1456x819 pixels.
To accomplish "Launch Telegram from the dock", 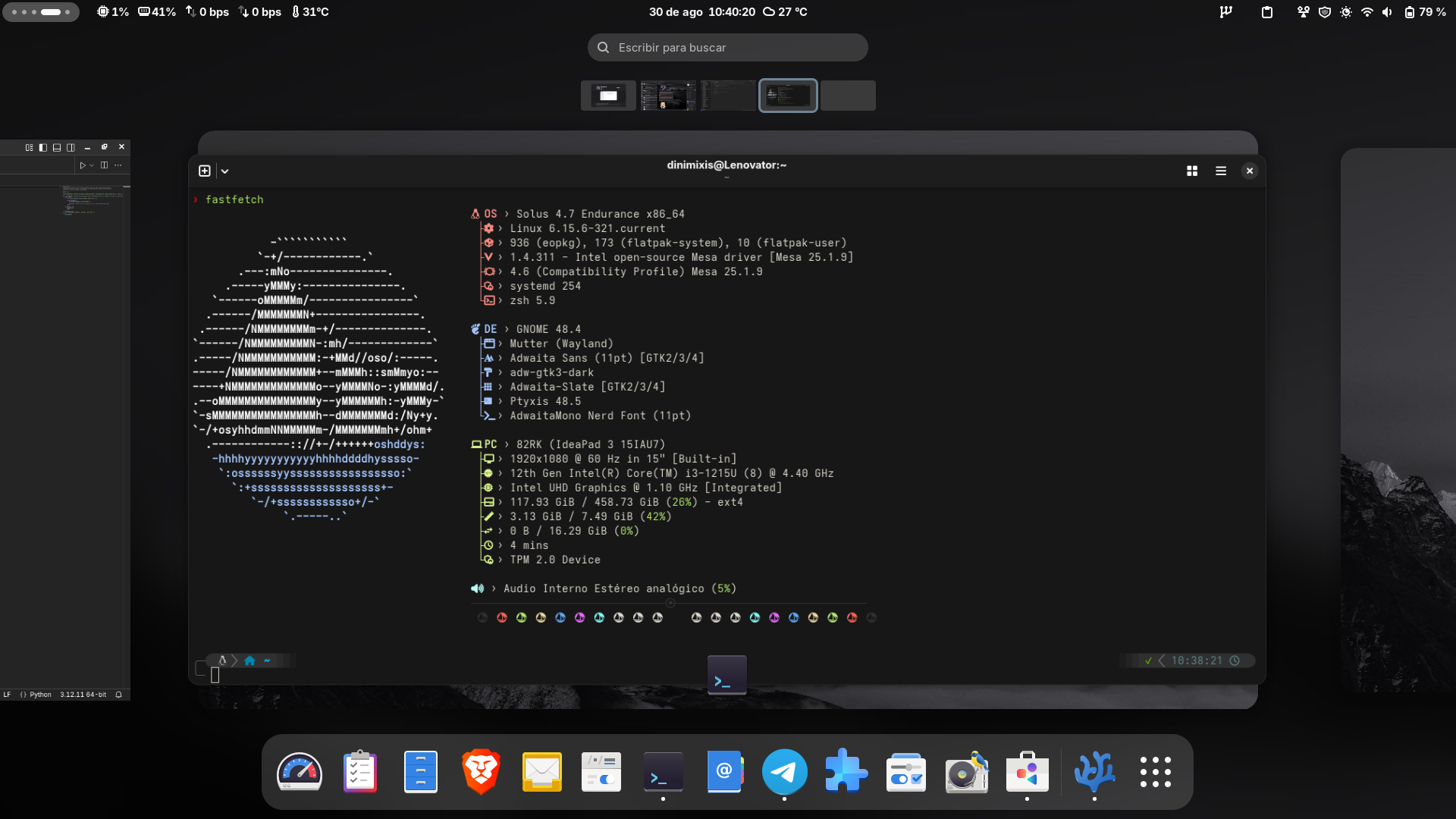I will (x=784, y=772).
